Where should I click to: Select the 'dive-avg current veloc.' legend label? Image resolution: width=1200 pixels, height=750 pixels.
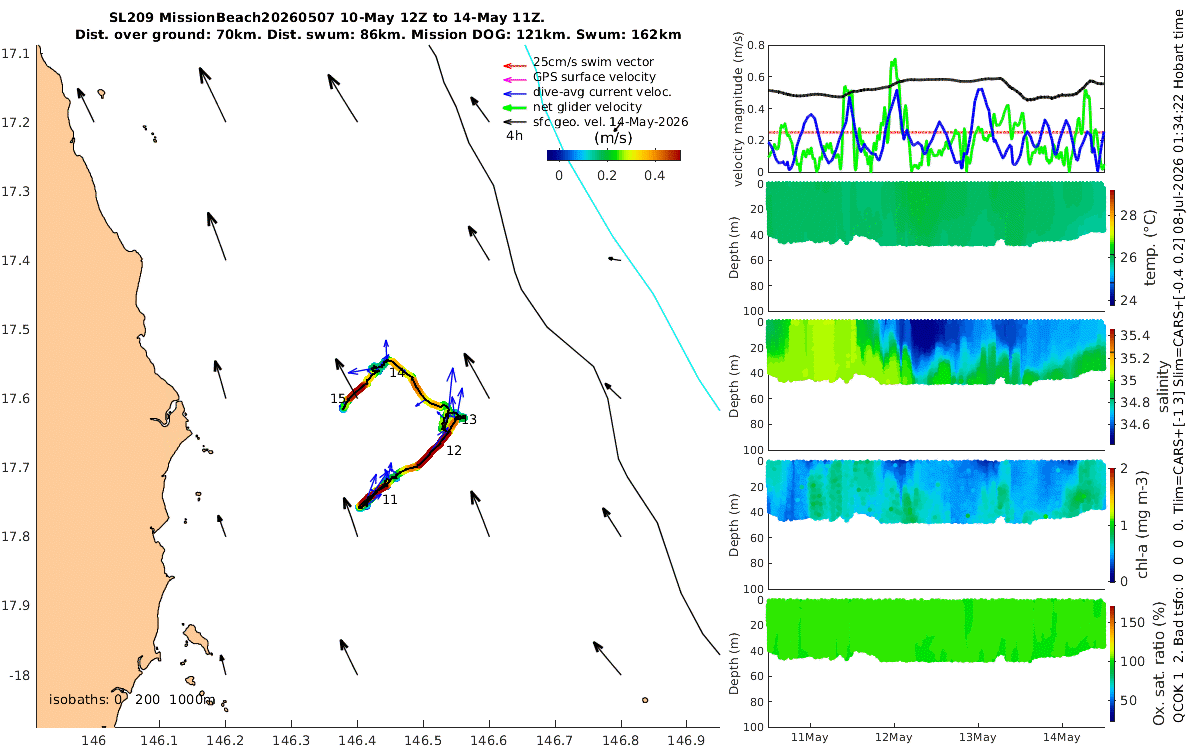click(603, 92)
